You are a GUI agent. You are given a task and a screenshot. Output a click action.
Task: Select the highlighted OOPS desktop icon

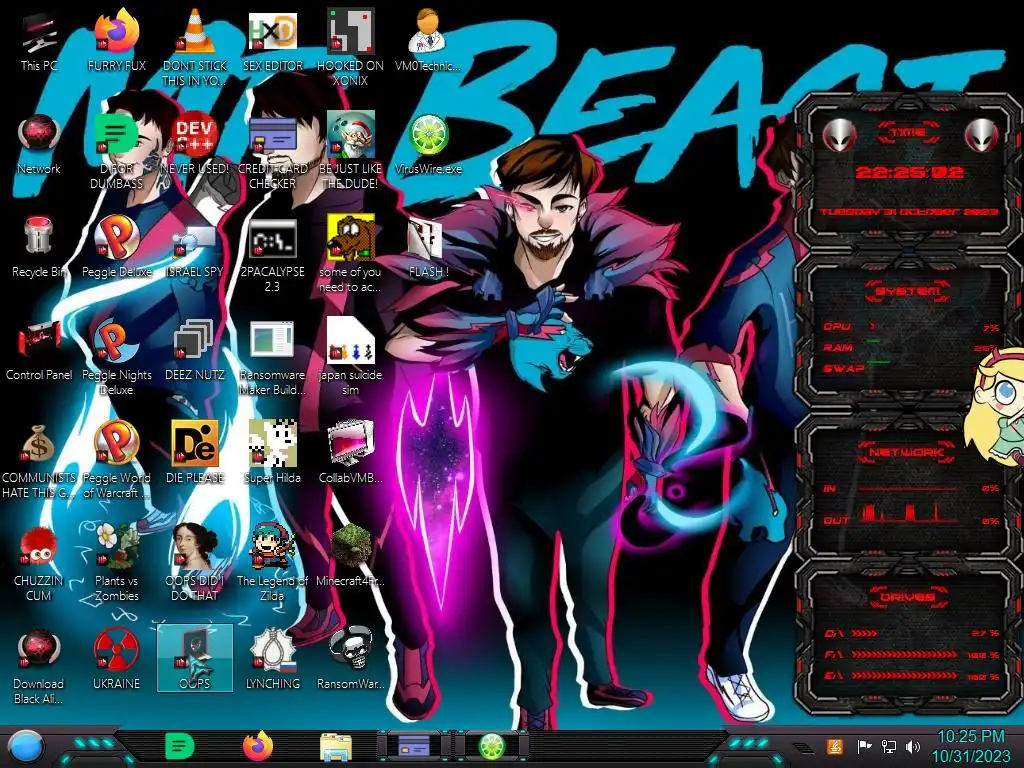coord(195,658)
